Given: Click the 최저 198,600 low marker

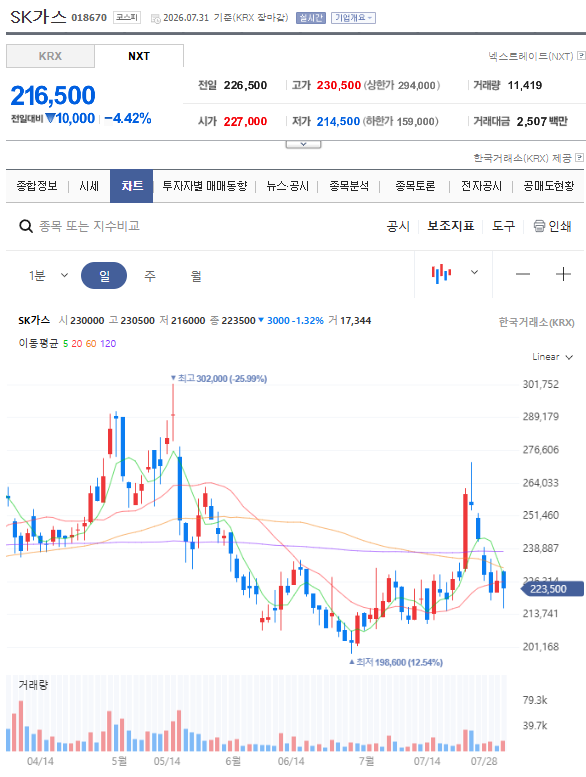Looking at the screenshot, I should pyautogui.click(x=396, y=662).
